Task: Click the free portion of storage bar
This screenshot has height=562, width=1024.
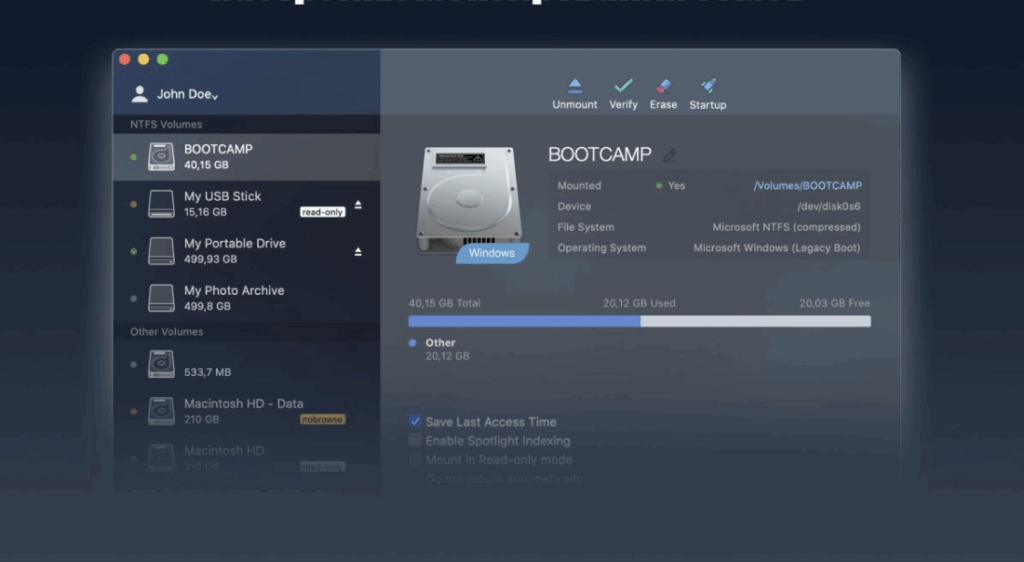Action: 756,321
